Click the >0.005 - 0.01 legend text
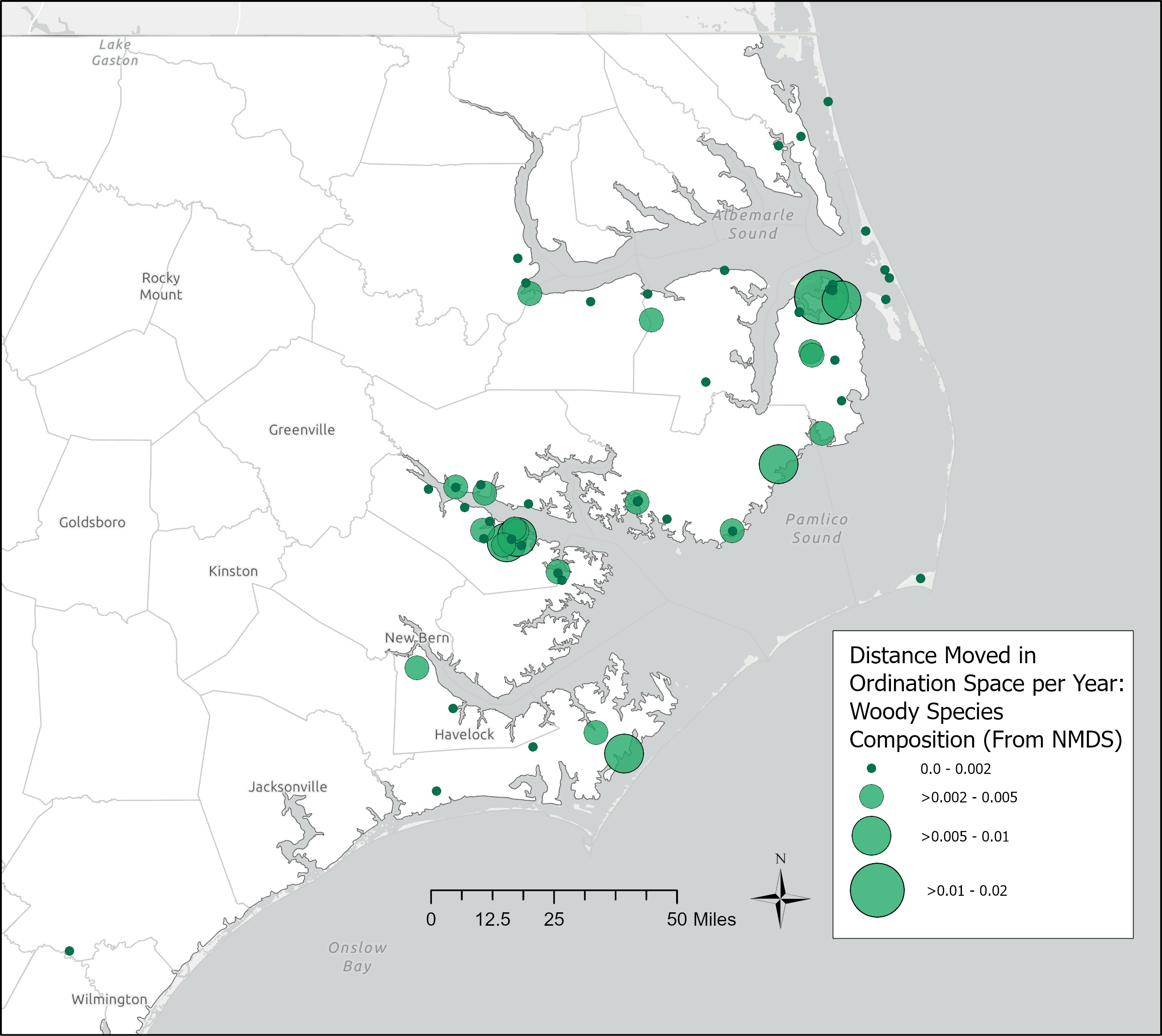 tap(965, 836)
